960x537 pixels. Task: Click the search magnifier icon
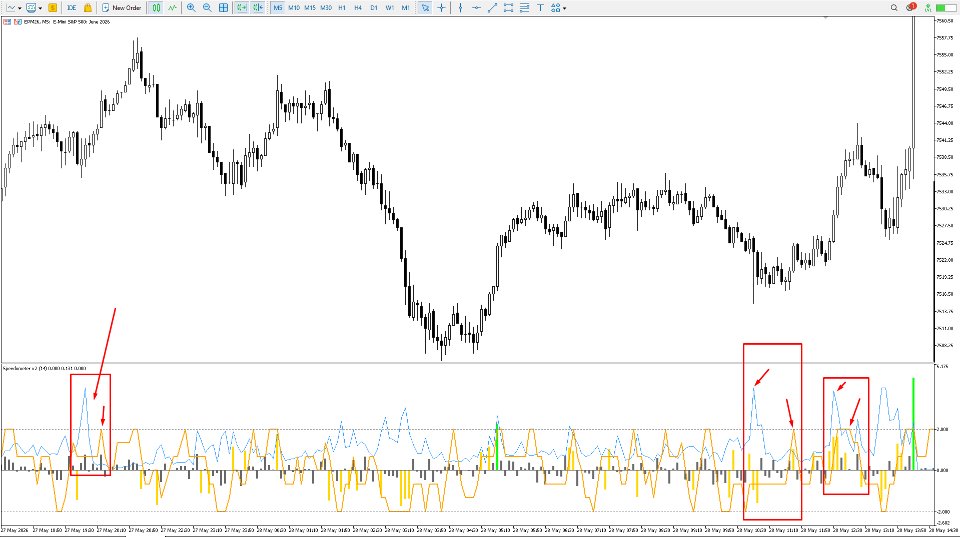894,8
